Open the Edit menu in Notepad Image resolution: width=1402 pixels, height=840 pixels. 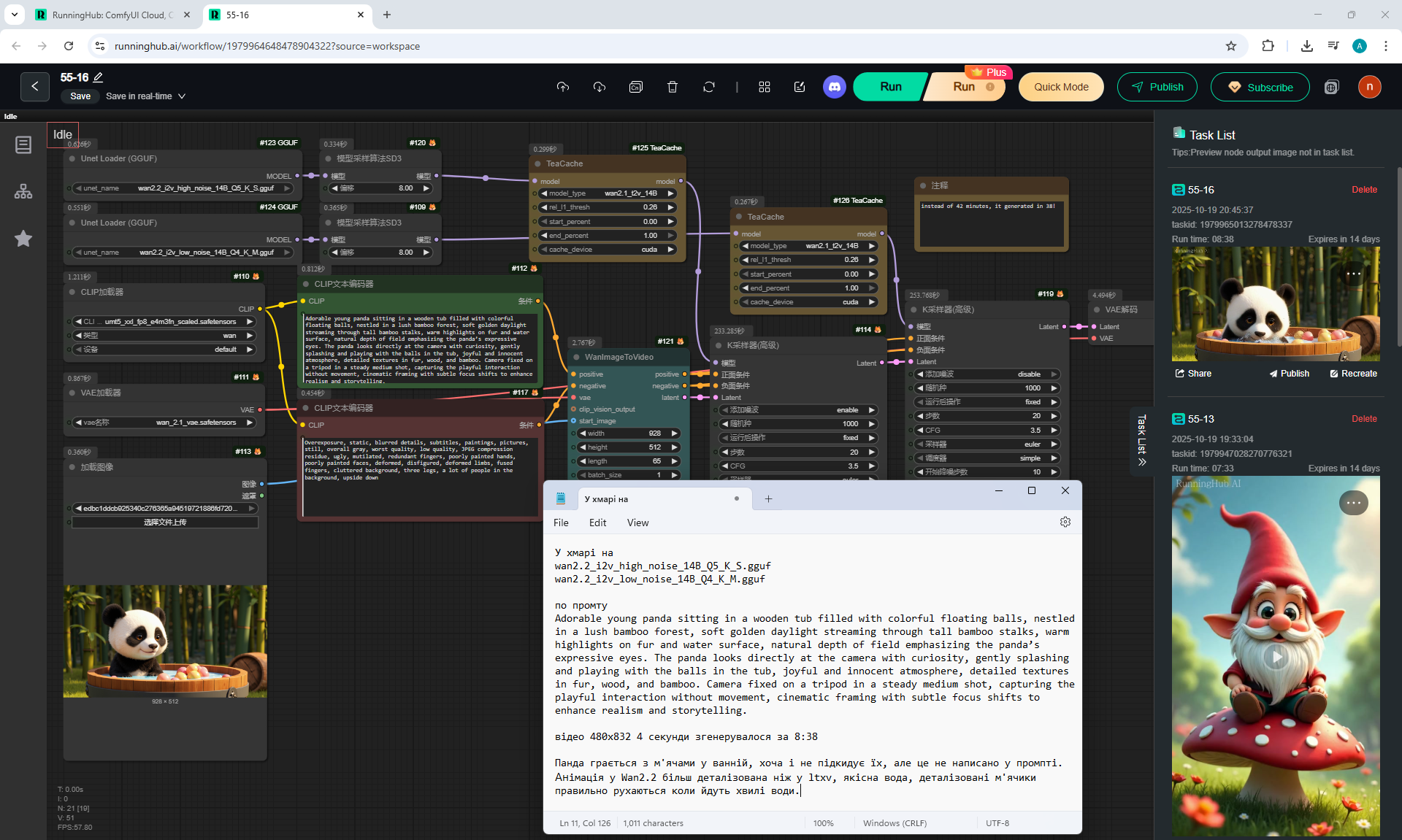point(597,523)
